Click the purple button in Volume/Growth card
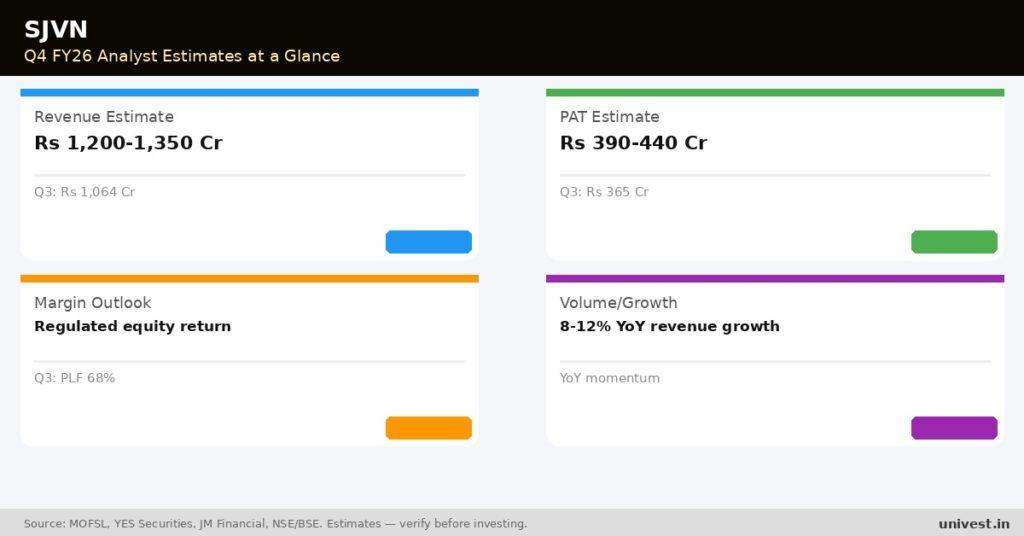1024x536 pixels. click(954, 428)
